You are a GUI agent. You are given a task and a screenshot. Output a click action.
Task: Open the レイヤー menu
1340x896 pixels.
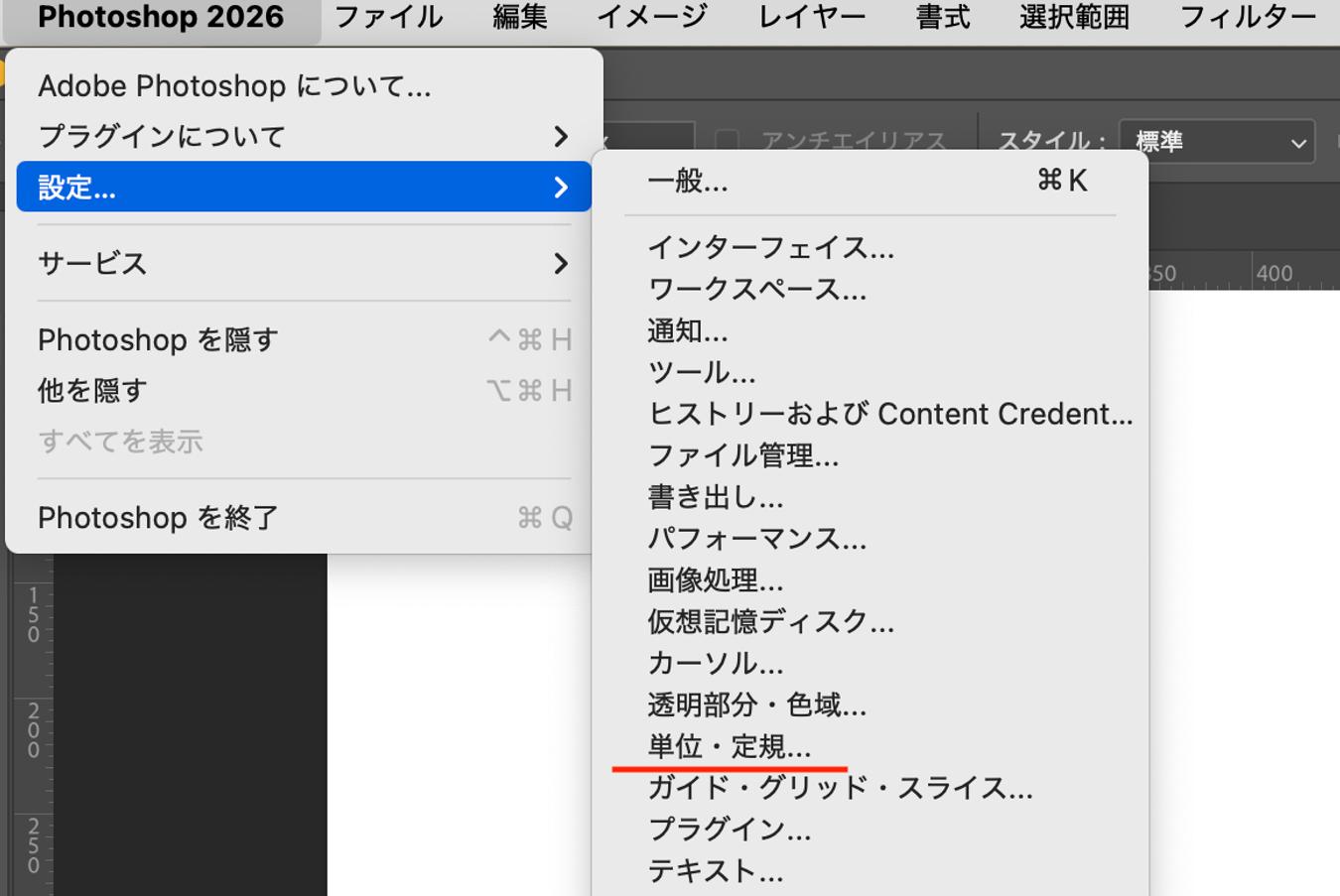point(812,18)
